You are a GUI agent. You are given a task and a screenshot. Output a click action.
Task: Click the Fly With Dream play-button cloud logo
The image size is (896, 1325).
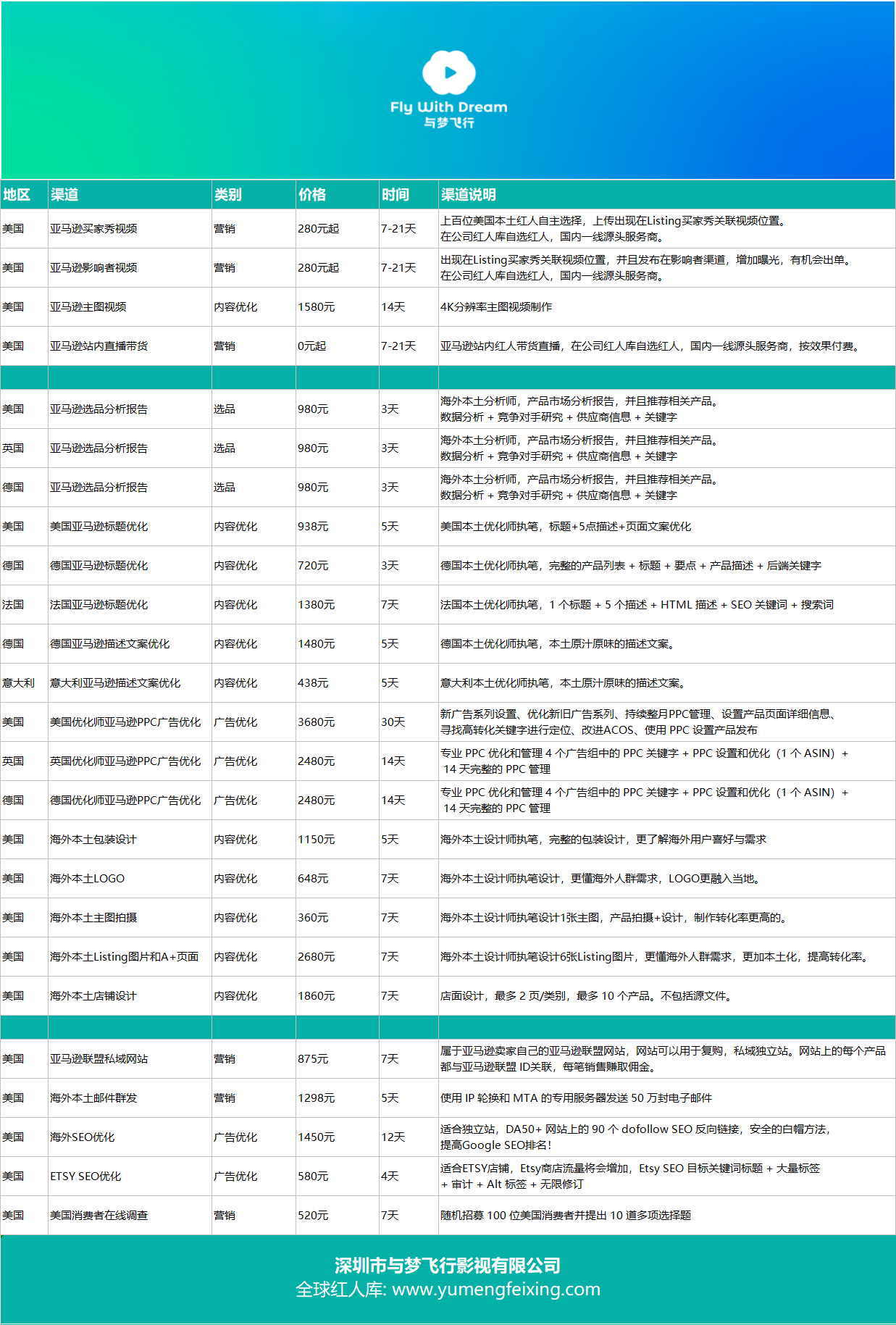(x=449, y=72)
